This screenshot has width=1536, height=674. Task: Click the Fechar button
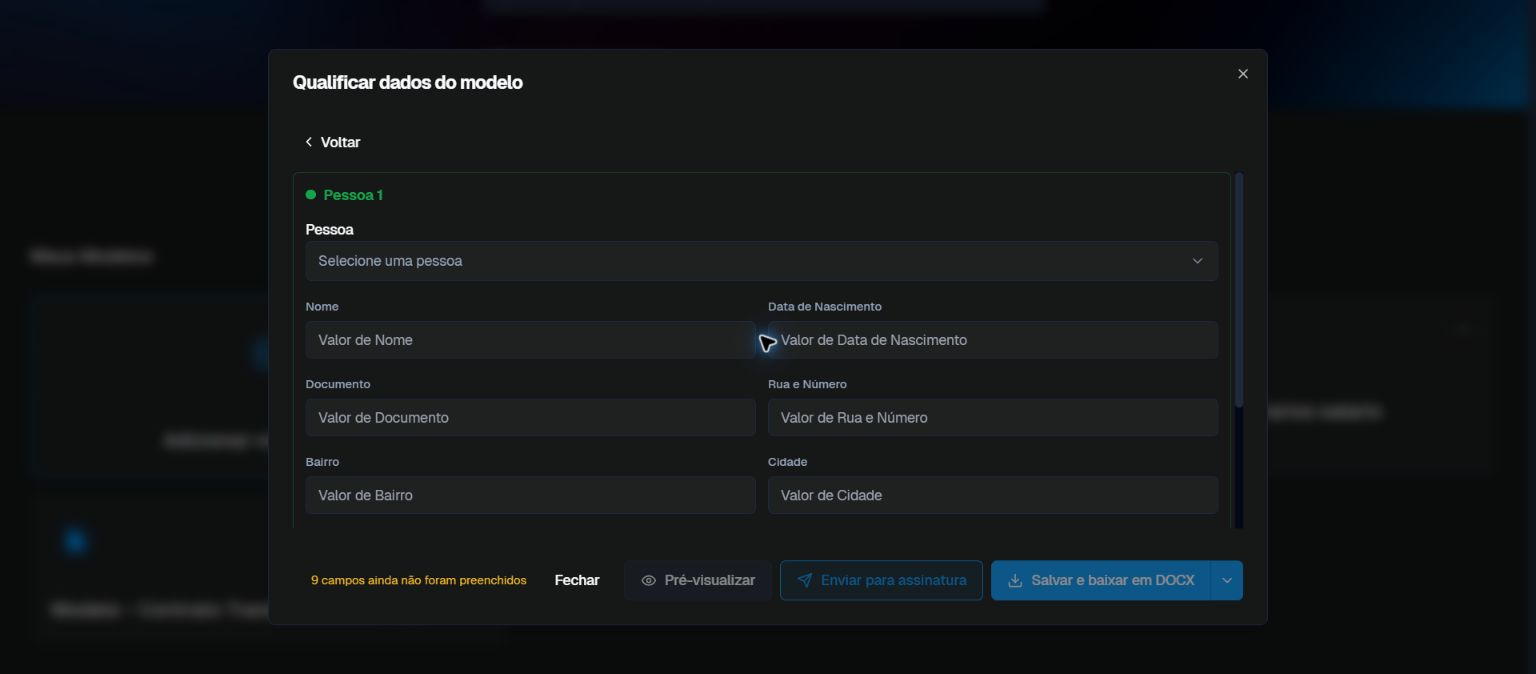point(577,580)
